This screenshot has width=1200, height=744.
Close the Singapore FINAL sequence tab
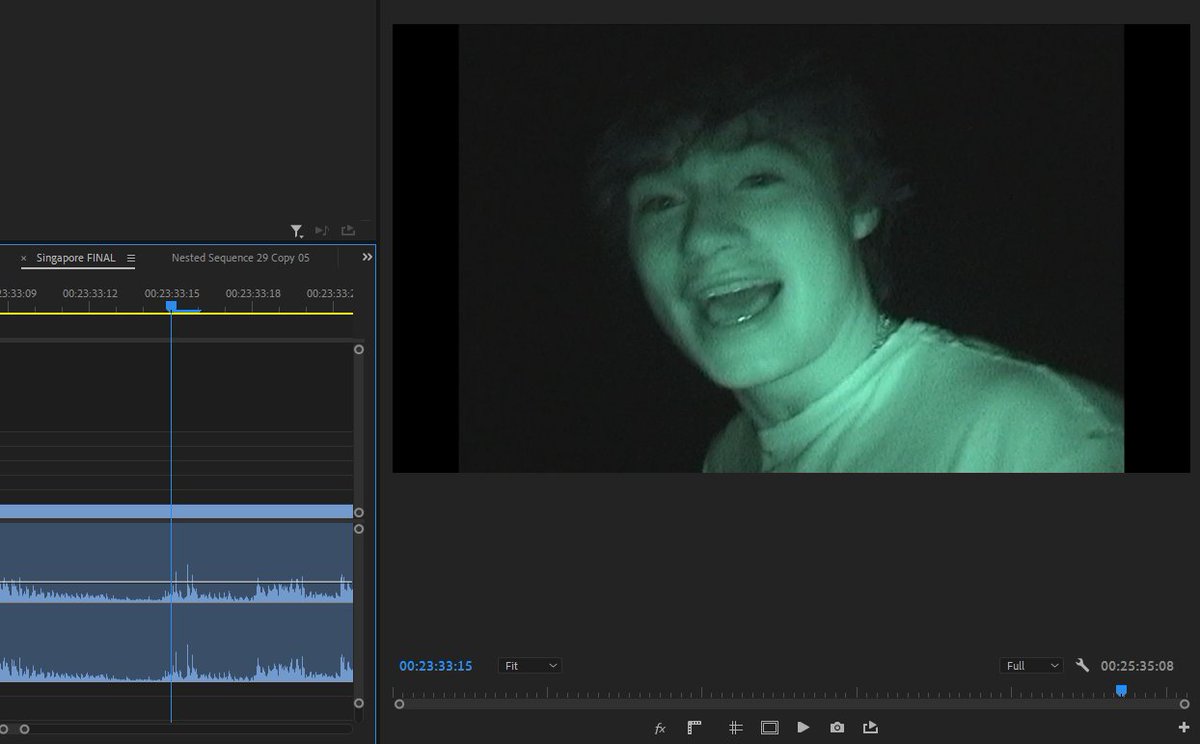[24, 258]
